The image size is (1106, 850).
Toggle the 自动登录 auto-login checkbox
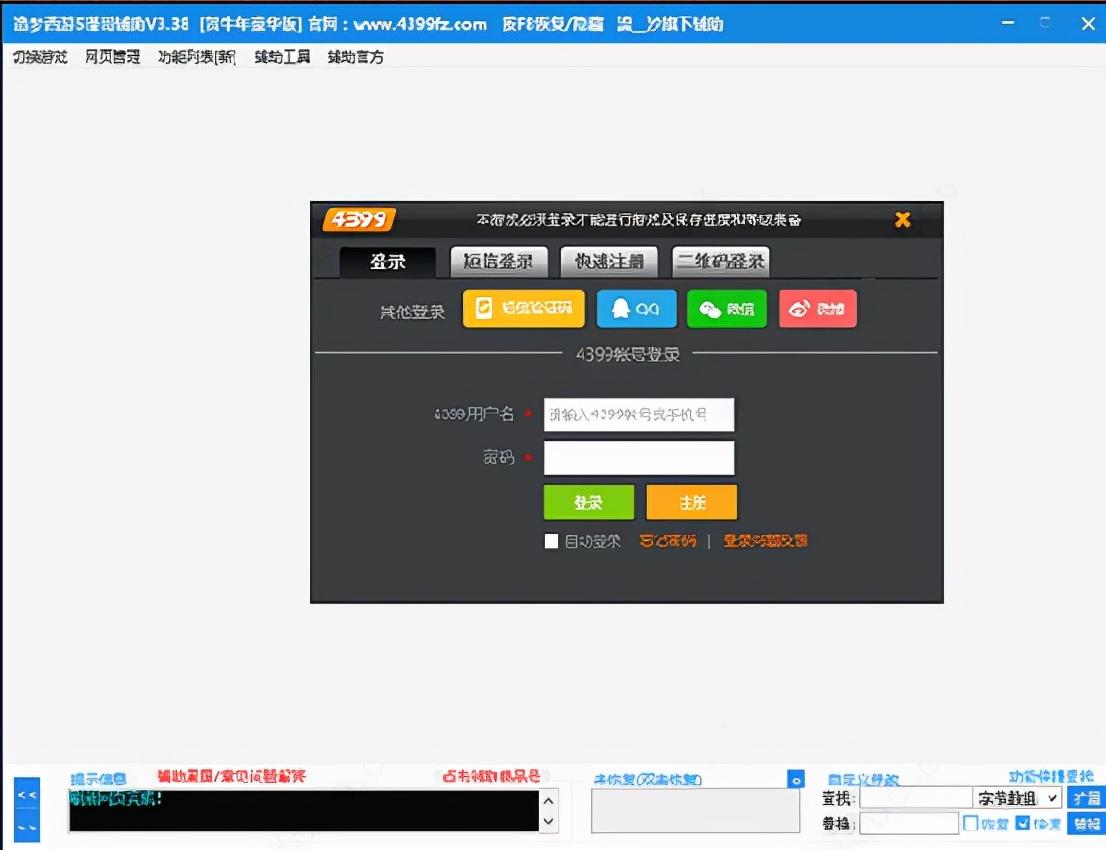(552, 541)
